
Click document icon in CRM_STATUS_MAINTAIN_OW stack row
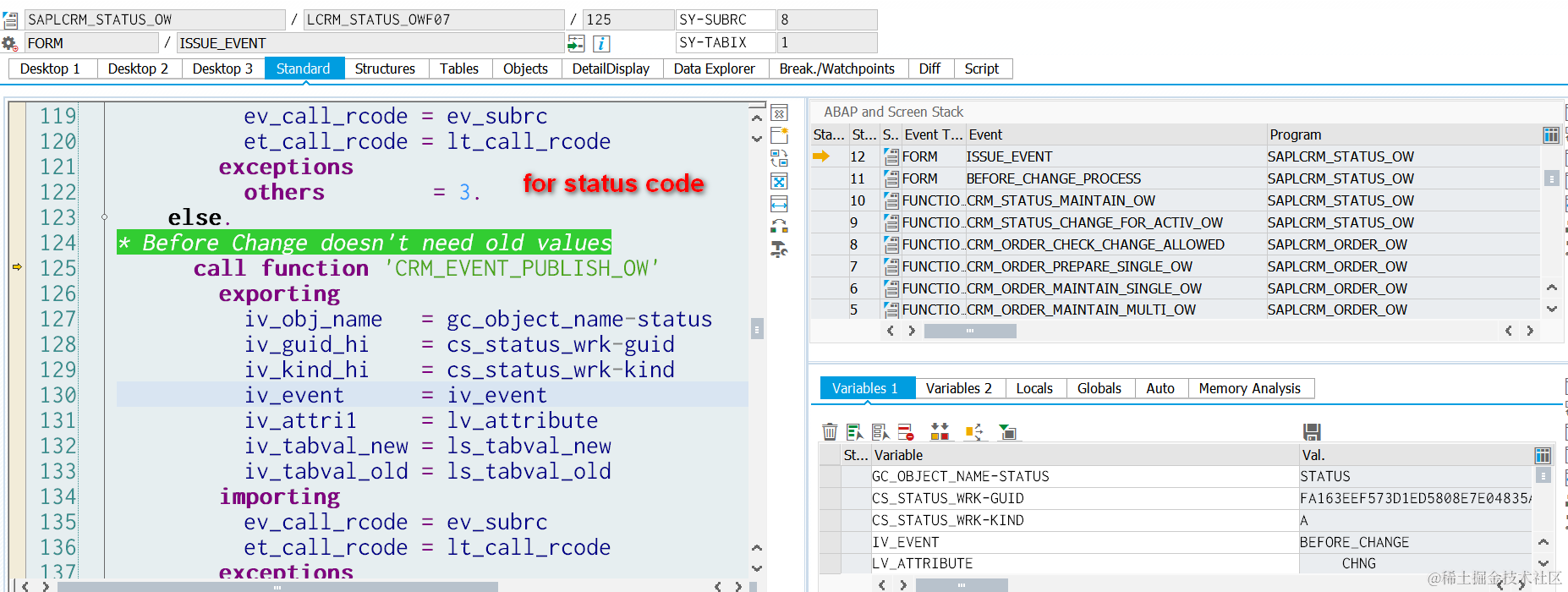pos(891,200)
